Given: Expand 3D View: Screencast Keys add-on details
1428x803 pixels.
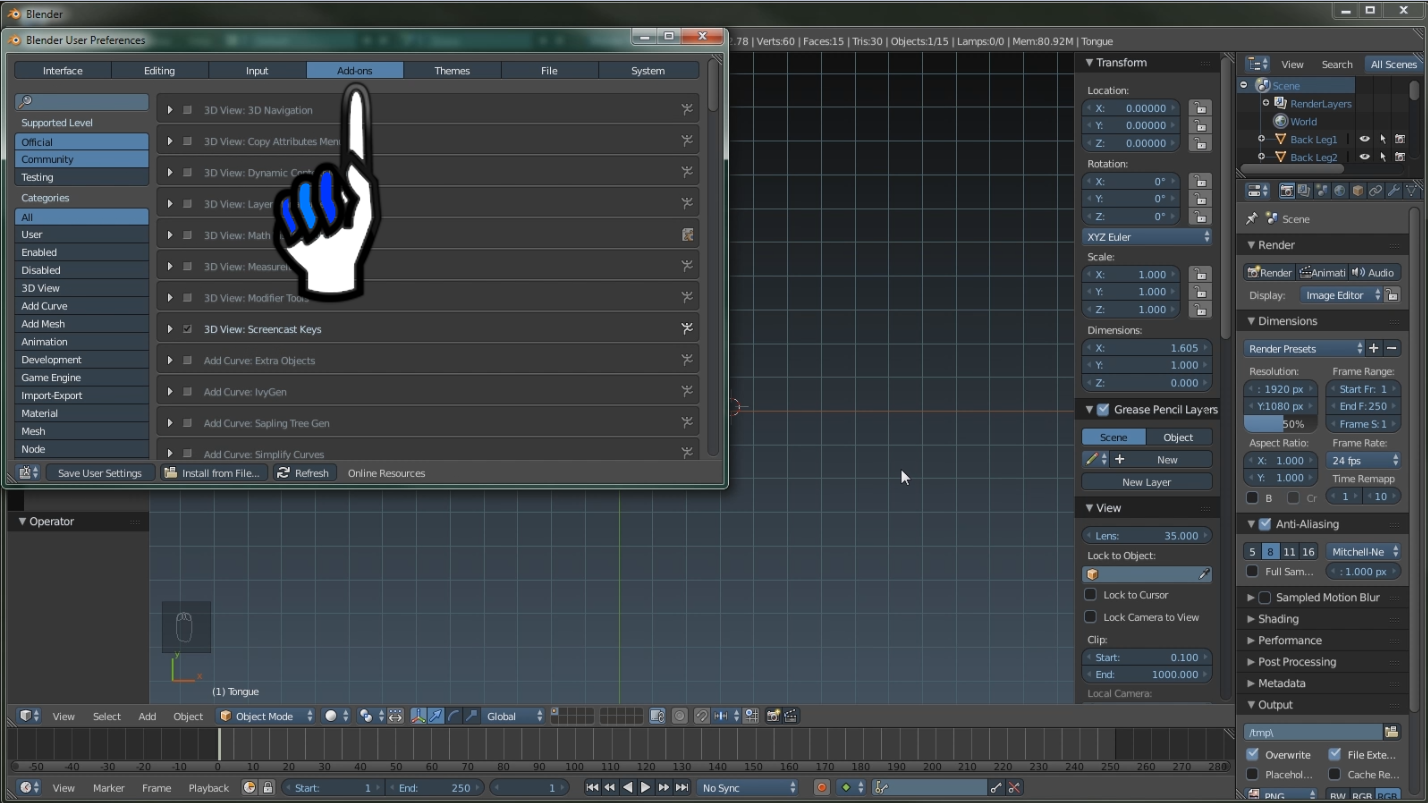Looking at the screenshot, I should (170, 329).
